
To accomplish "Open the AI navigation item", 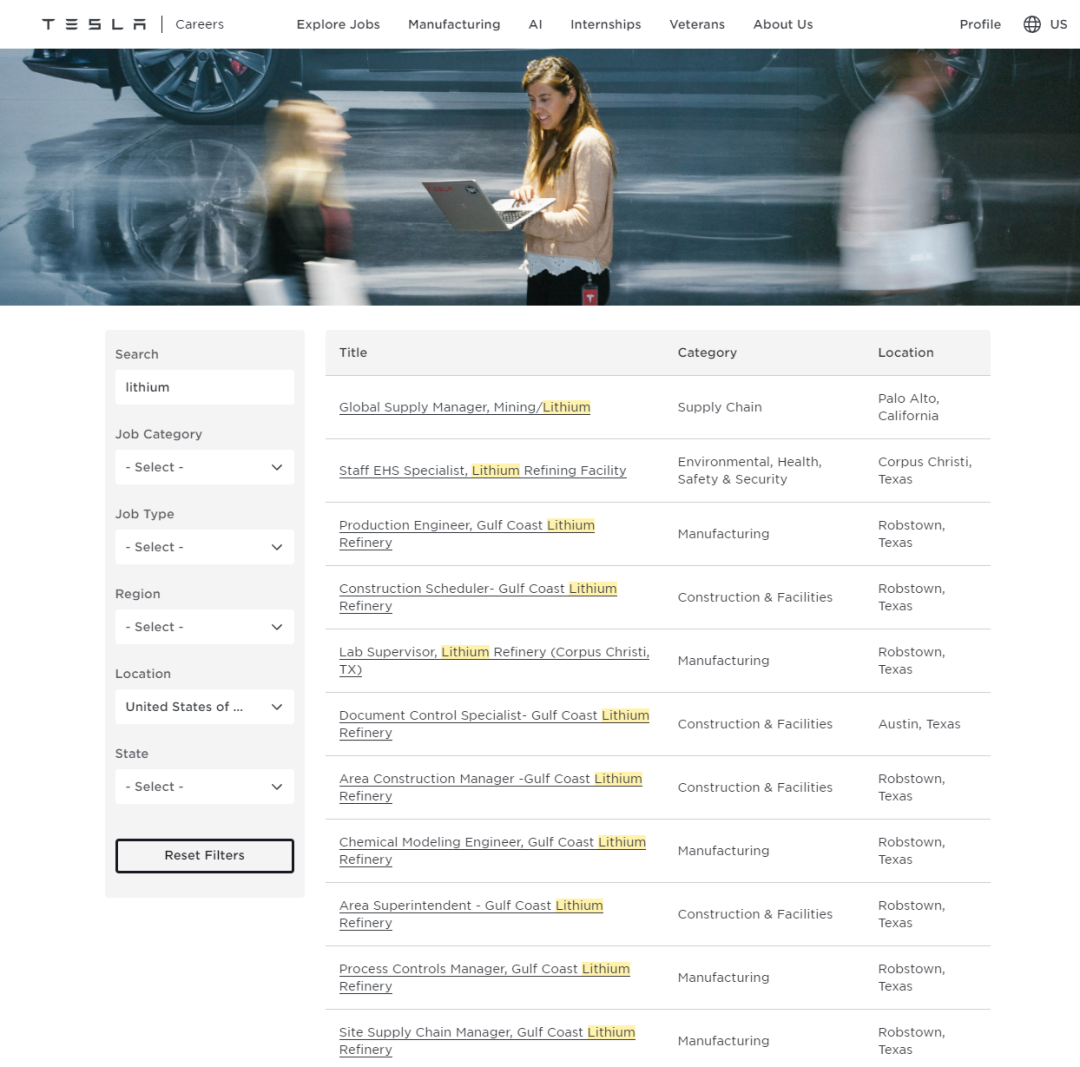I will tap(535, 24).
